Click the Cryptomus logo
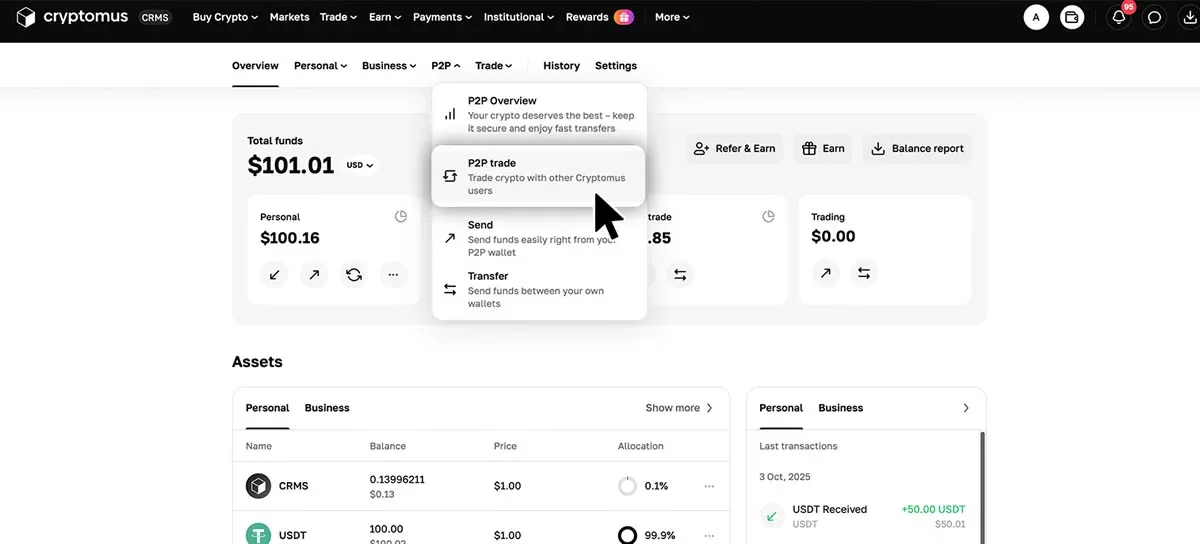The height and width of the screenshot is (544, 1200). 72,17
